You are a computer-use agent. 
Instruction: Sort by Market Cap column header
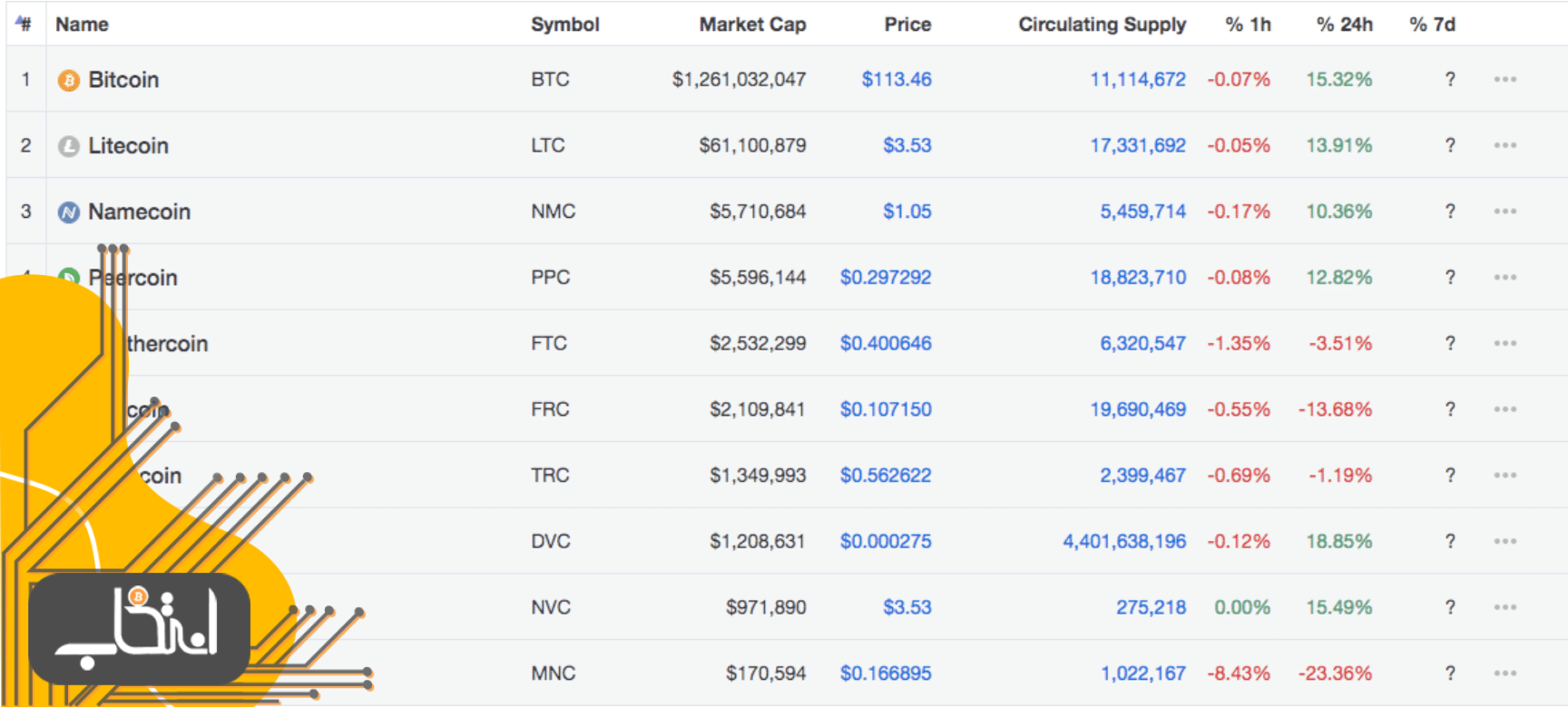click(x=752, y=25)
